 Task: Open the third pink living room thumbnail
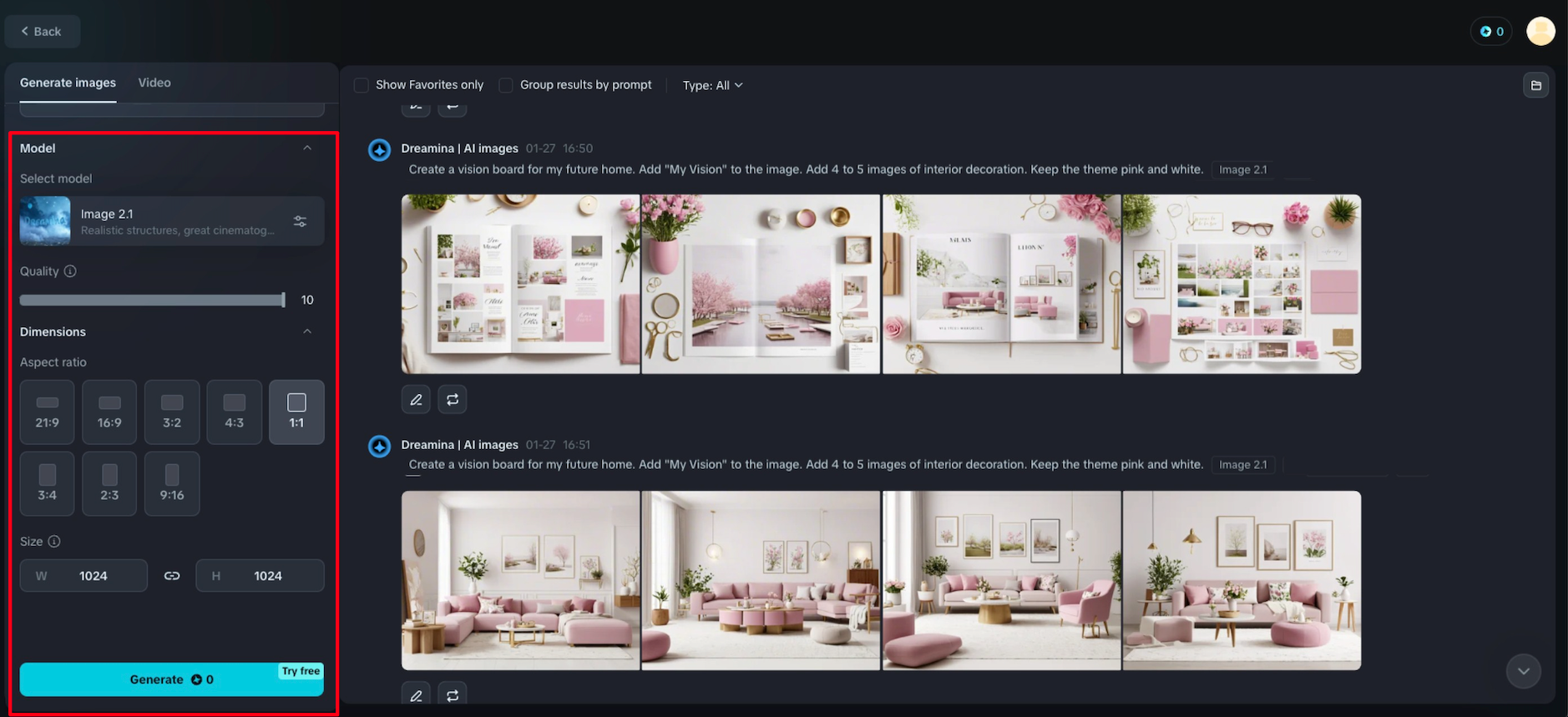click(1002, 581)
